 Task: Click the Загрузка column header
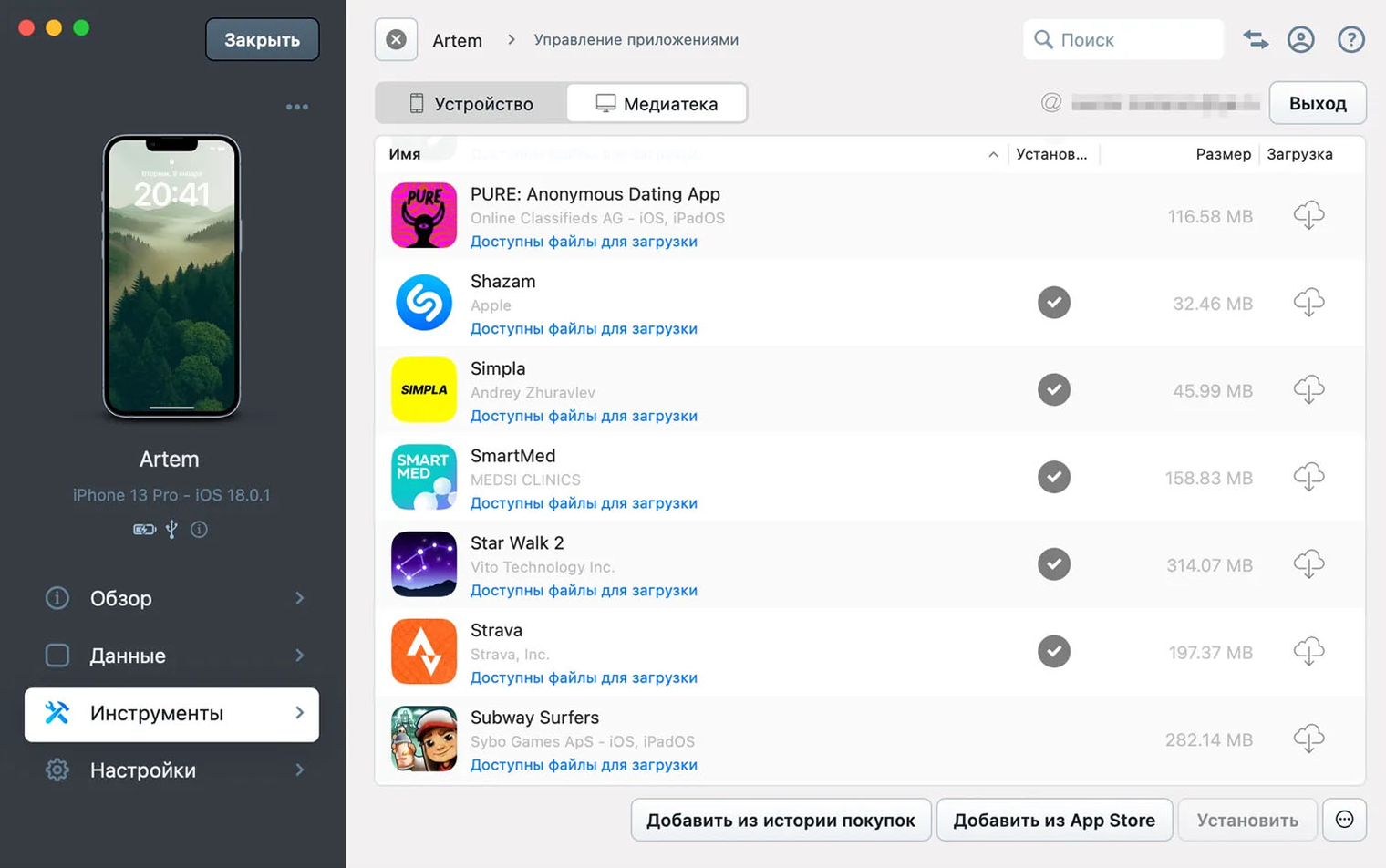pos(1299,154)
